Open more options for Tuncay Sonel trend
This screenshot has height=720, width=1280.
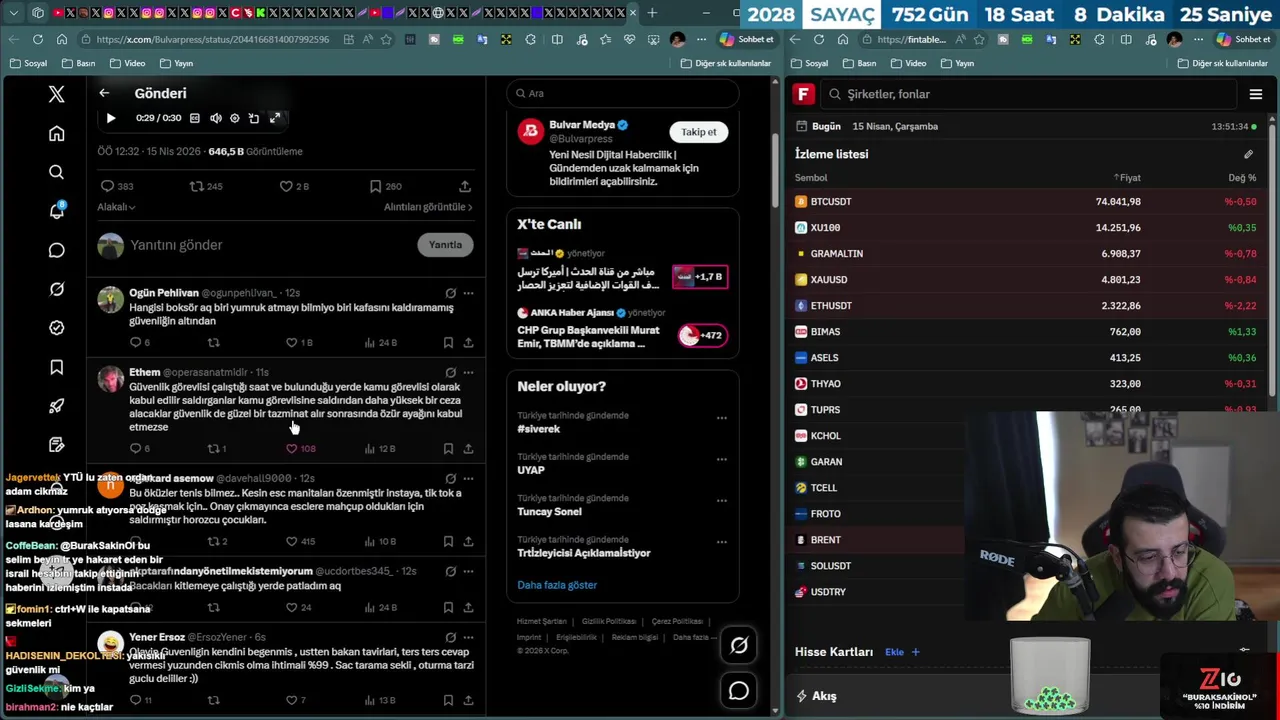coord(721,501)
